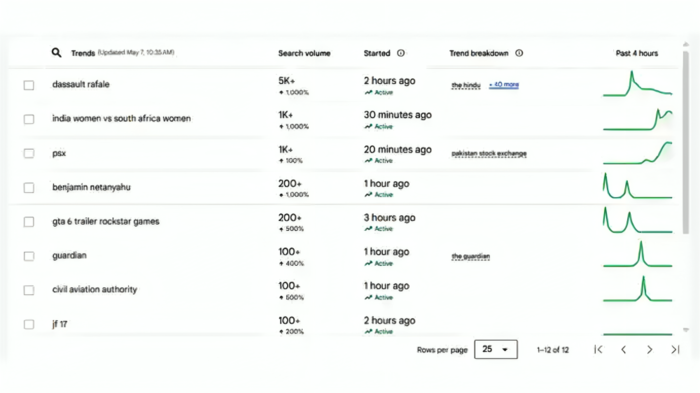Check the dassault rafale row checkbox

tap(29, 85)
